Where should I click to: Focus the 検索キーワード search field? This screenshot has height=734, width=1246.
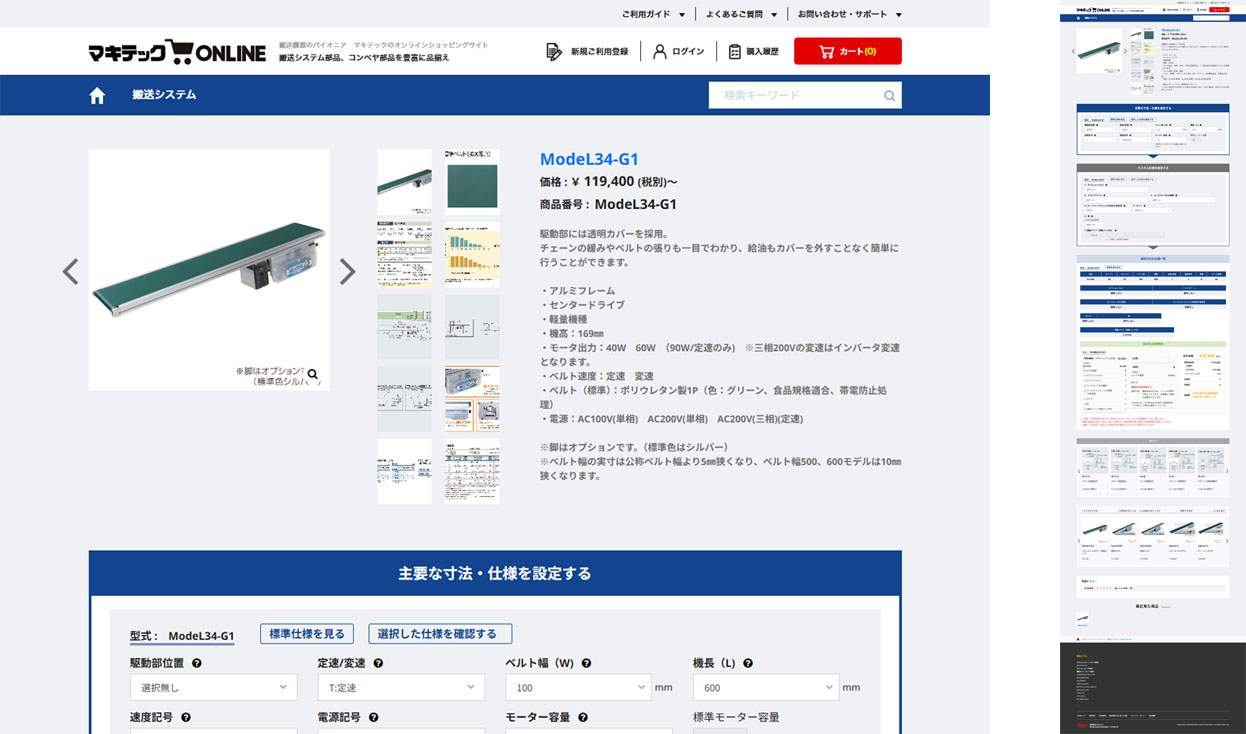pyautogui.click(x=795, y=95)
